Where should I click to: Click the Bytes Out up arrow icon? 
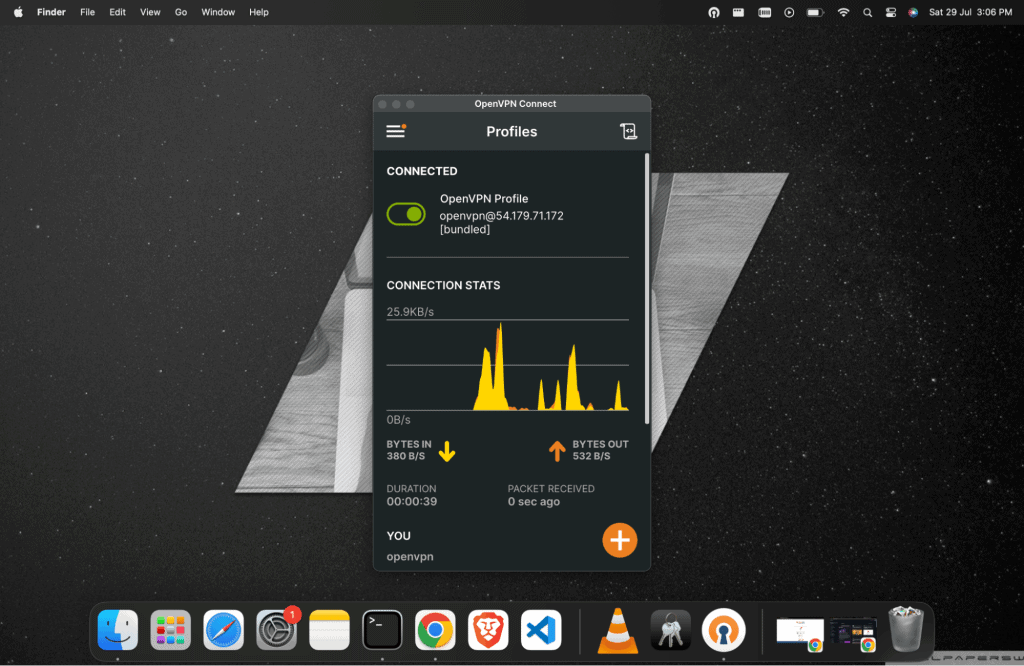(x=556, y=451)
